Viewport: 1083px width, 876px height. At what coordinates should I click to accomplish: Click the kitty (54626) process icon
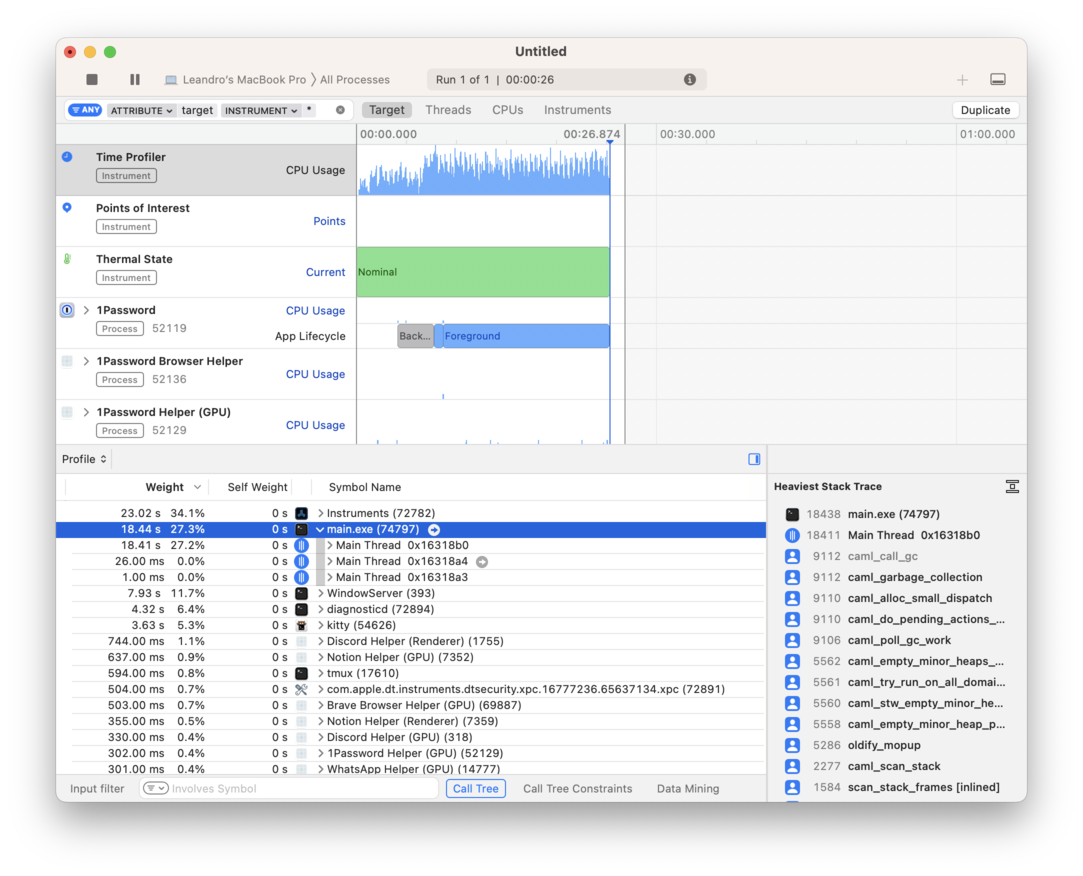tap(301, 625)
